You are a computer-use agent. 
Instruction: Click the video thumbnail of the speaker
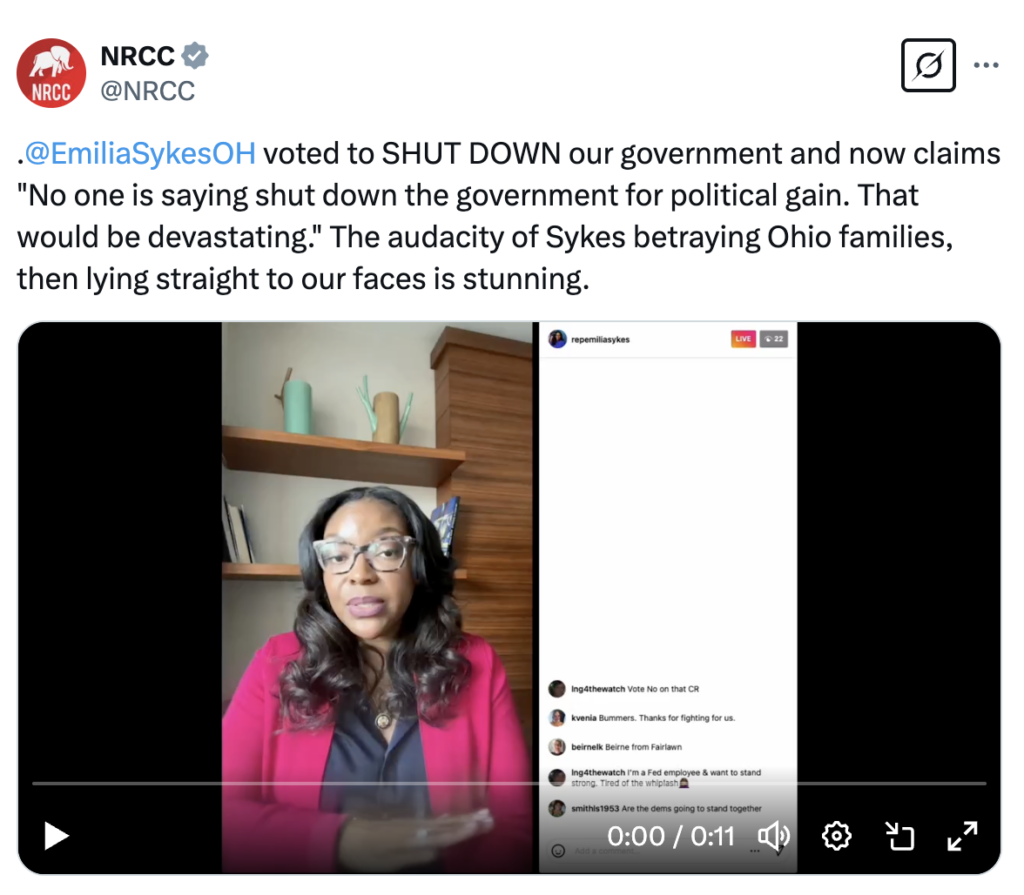(377, 597)
